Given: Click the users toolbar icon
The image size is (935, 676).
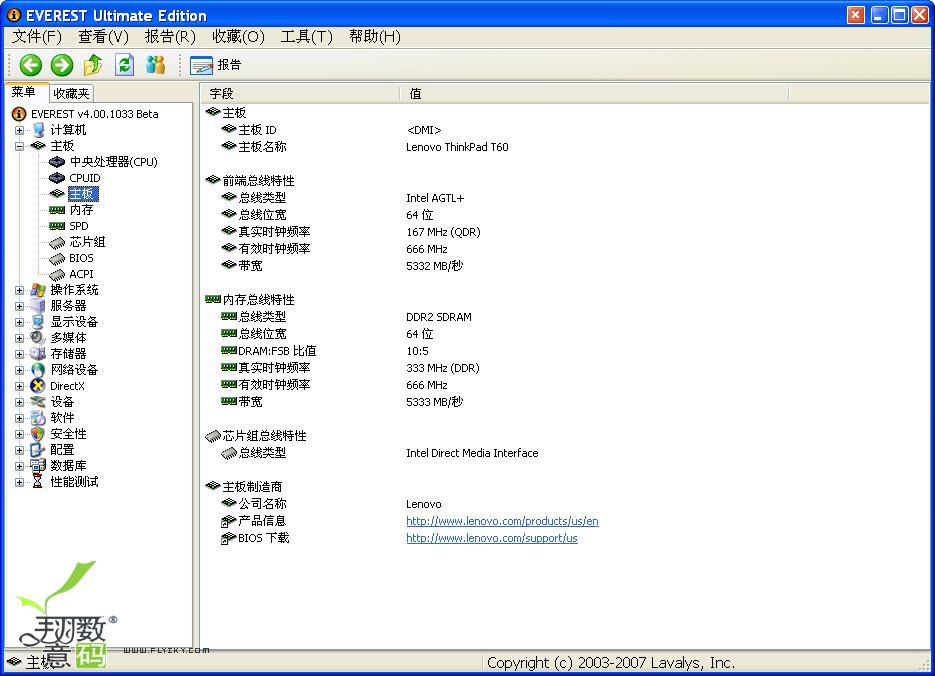Looking at the screenshot, I should (x=155, y=65).
